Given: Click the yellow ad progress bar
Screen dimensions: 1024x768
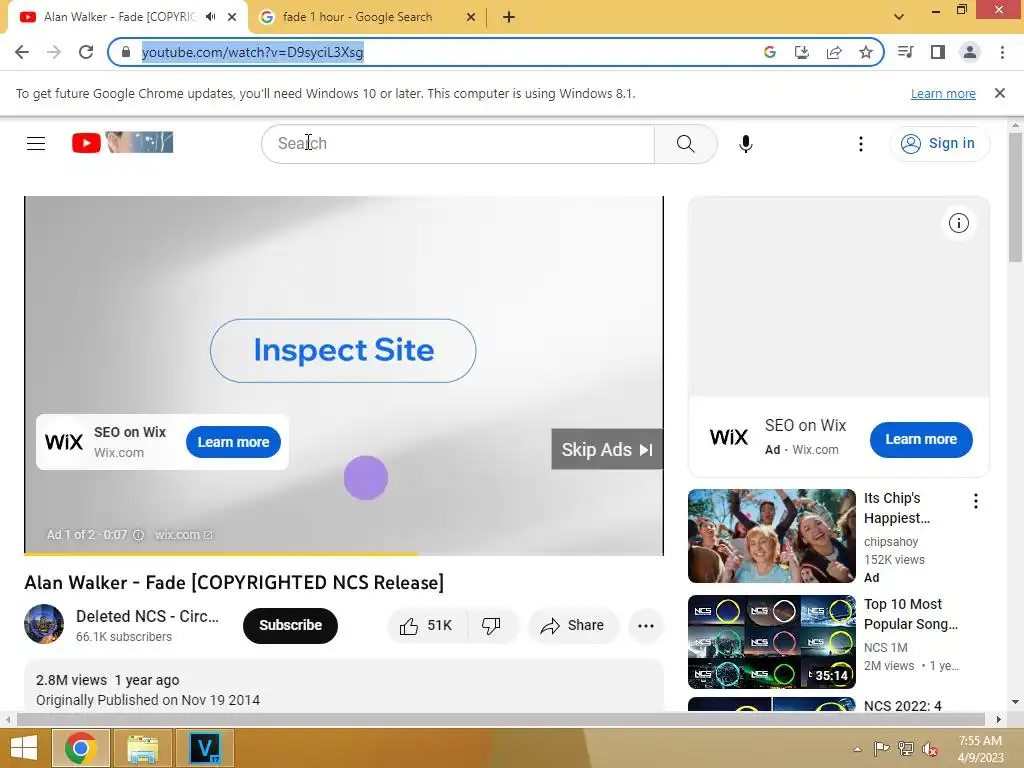Looking at the screenshot, I should 221,554.
